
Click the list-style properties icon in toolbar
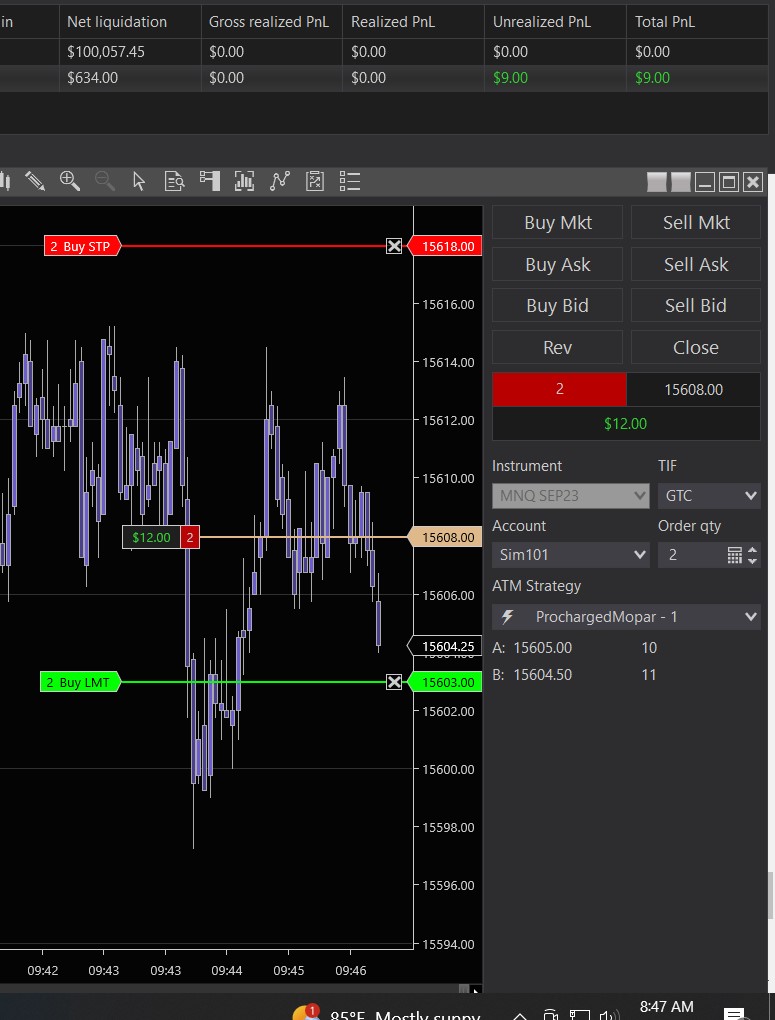[350, 181]
